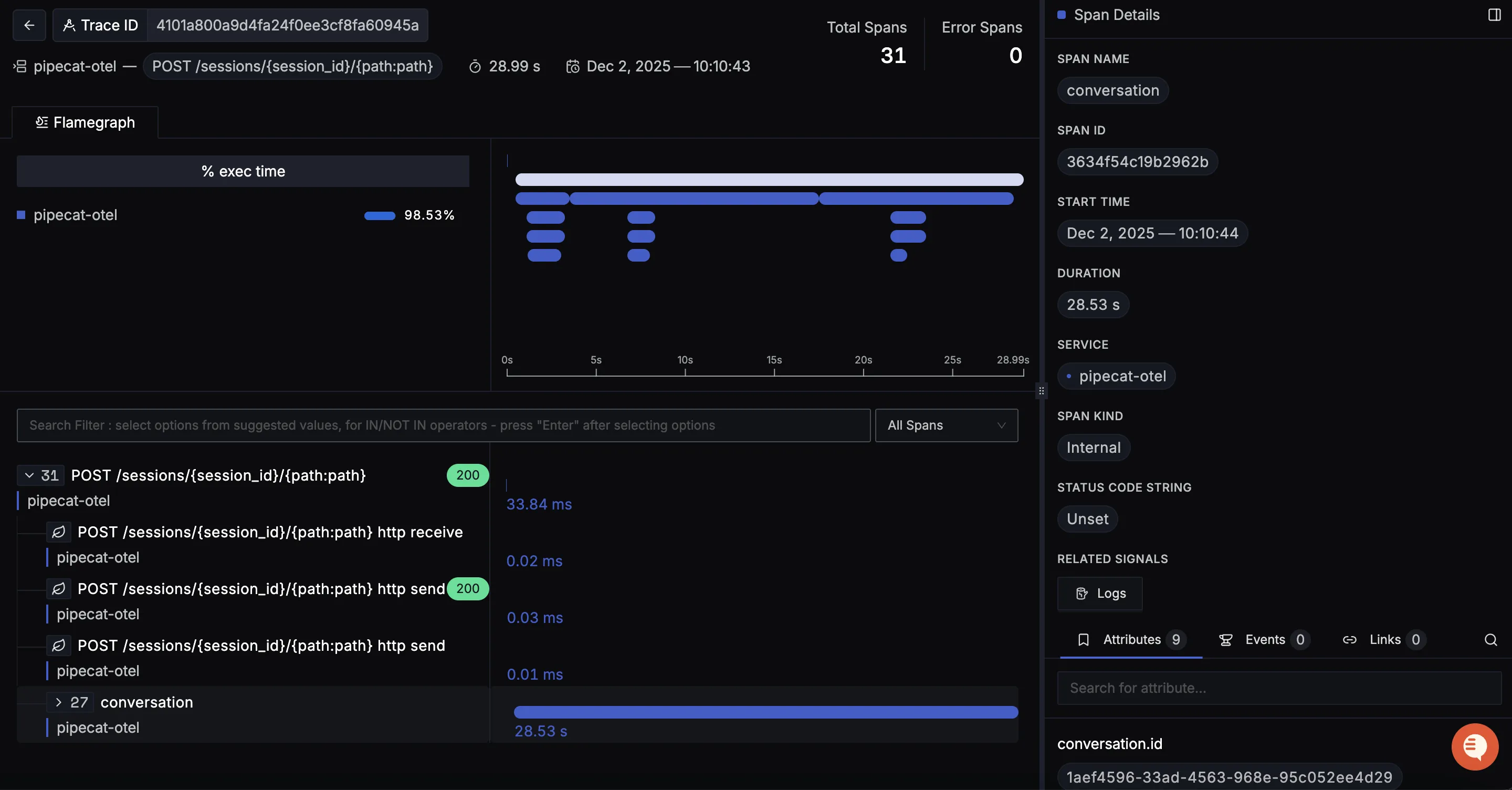Open related Logs button
Viewport: 1512px width, 790px height.
[x=1099, y=593]
